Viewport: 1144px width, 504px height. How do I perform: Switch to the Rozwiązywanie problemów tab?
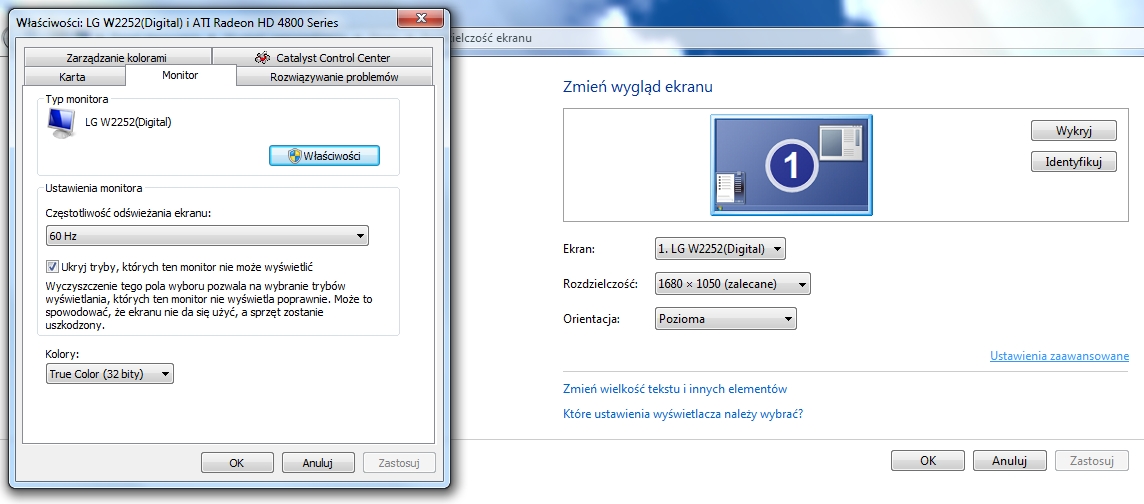(x=334, y=77)
